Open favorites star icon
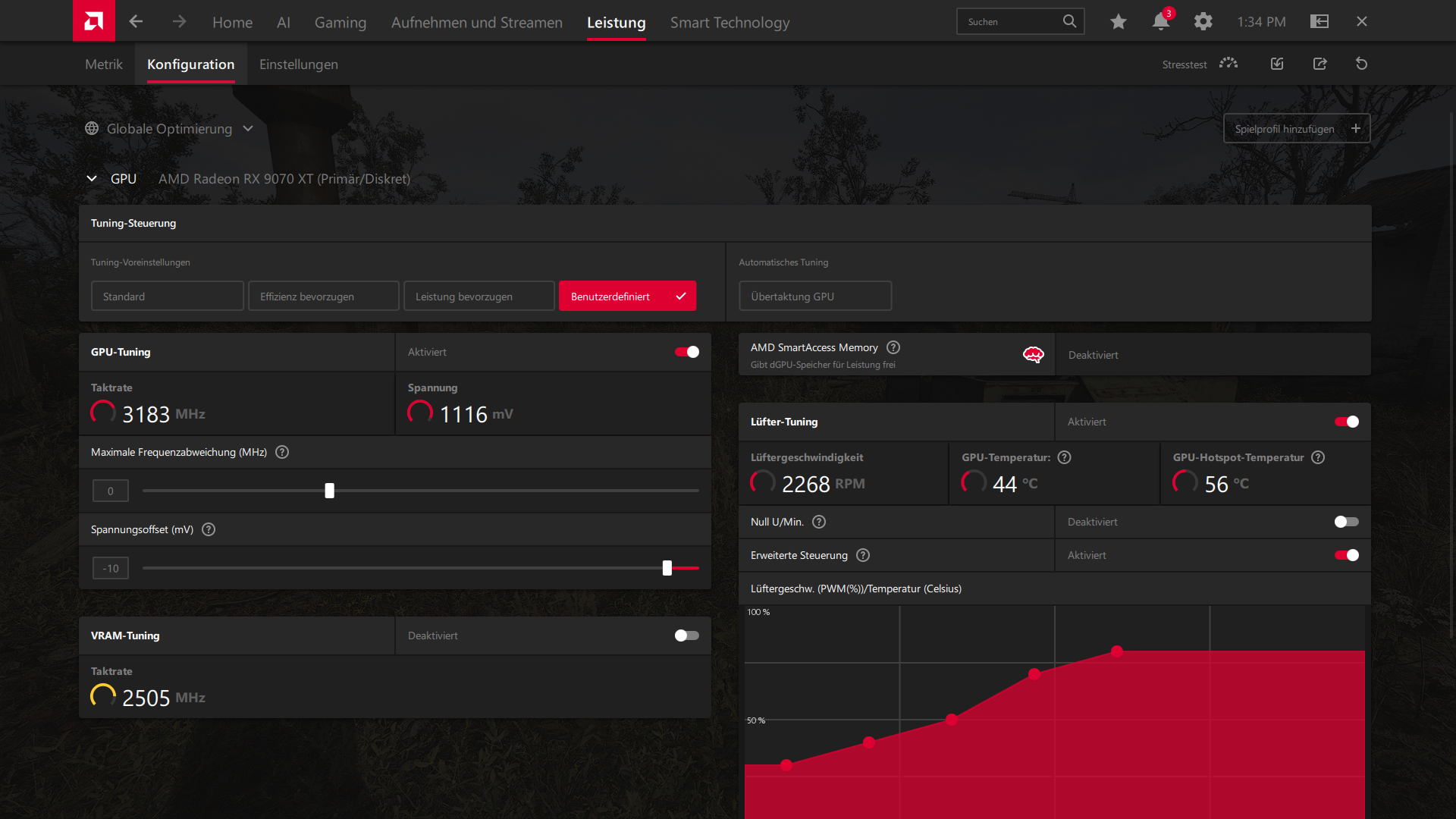 pos(1118,22)
